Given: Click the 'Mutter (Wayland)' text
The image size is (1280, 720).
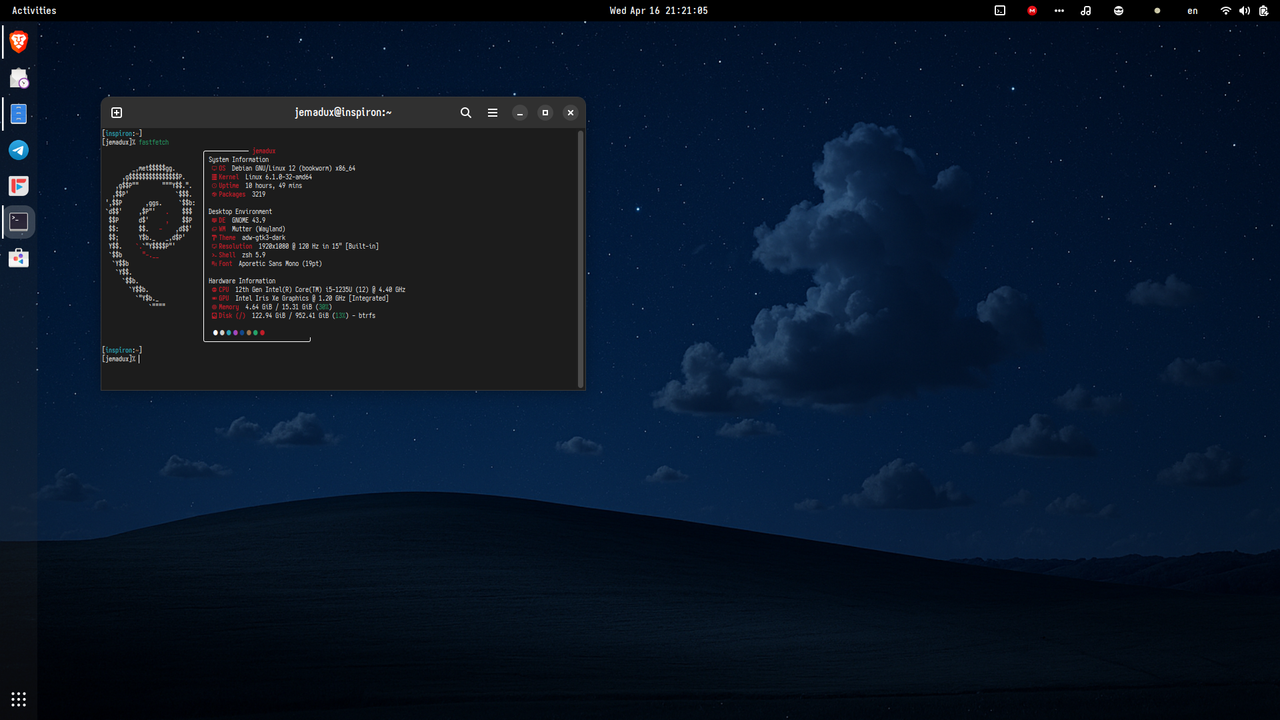Looking at the screenshot, I should click(258, 229).
